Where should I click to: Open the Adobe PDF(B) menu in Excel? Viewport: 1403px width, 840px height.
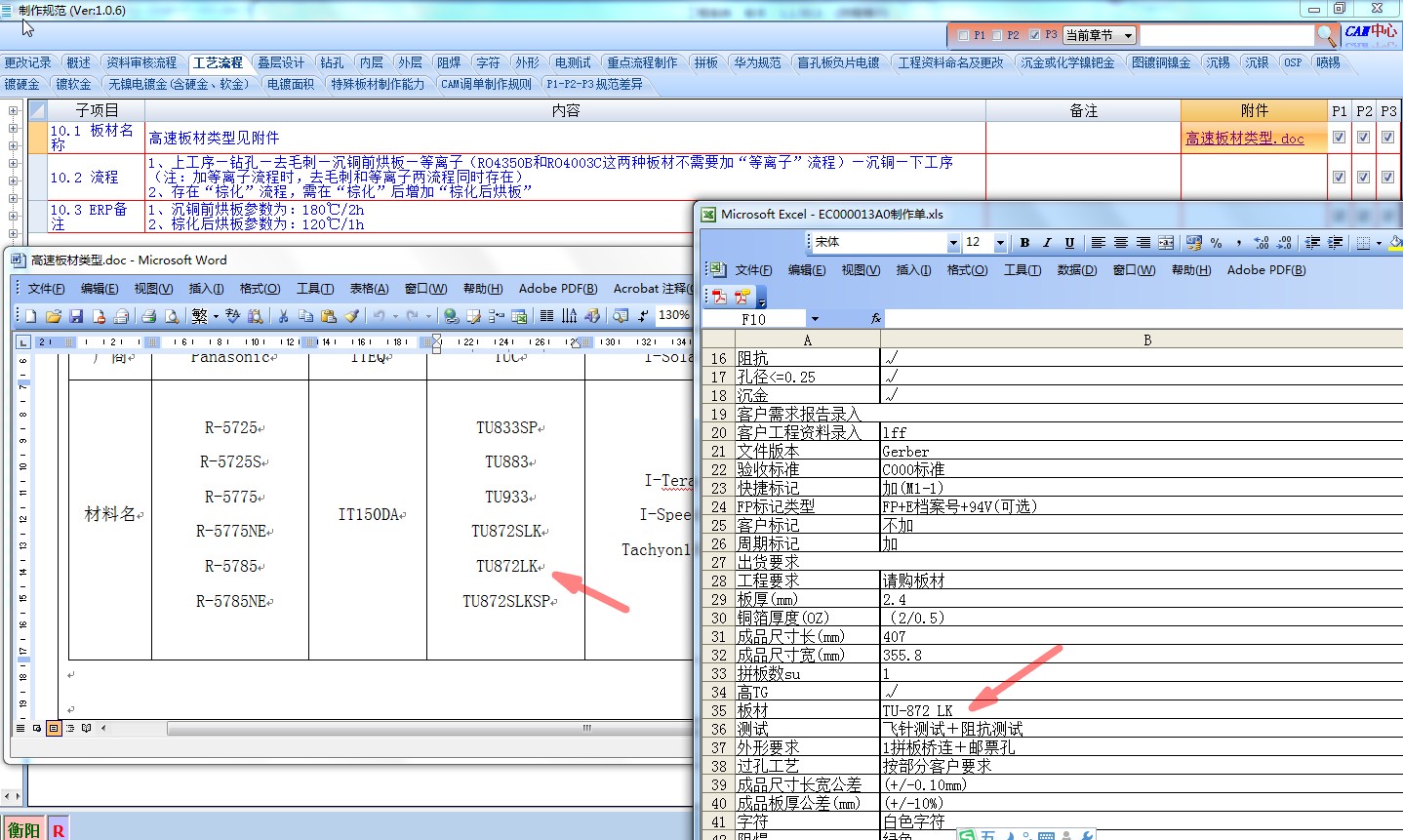click(x=1266, y=270)
